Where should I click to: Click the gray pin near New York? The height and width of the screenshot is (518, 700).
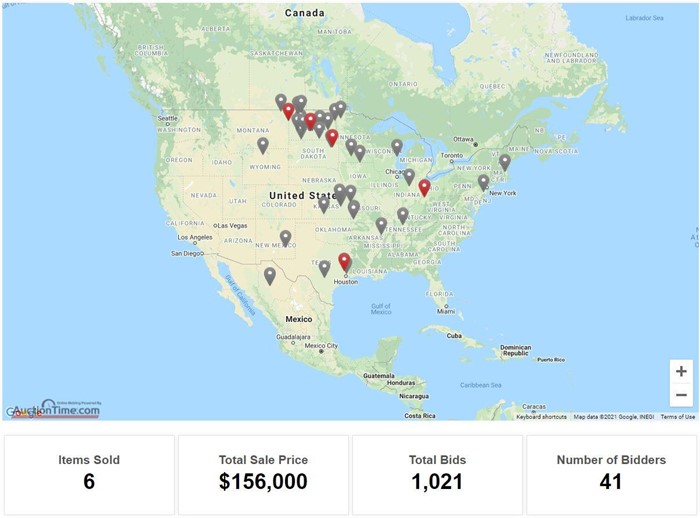[483, 183]
